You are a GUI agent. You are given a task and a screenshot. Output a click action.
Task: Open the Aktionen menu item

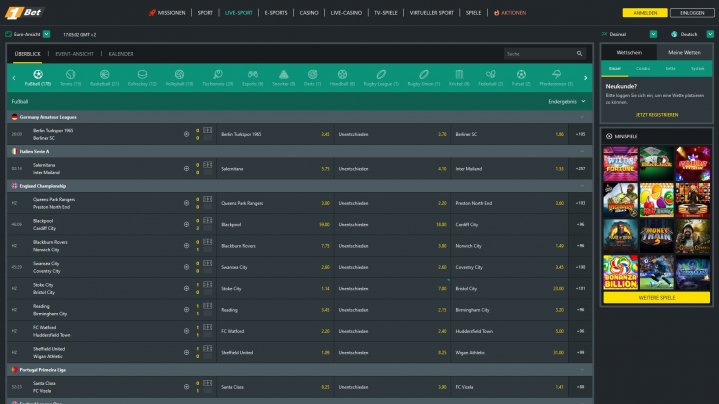[x=510, y=13]
